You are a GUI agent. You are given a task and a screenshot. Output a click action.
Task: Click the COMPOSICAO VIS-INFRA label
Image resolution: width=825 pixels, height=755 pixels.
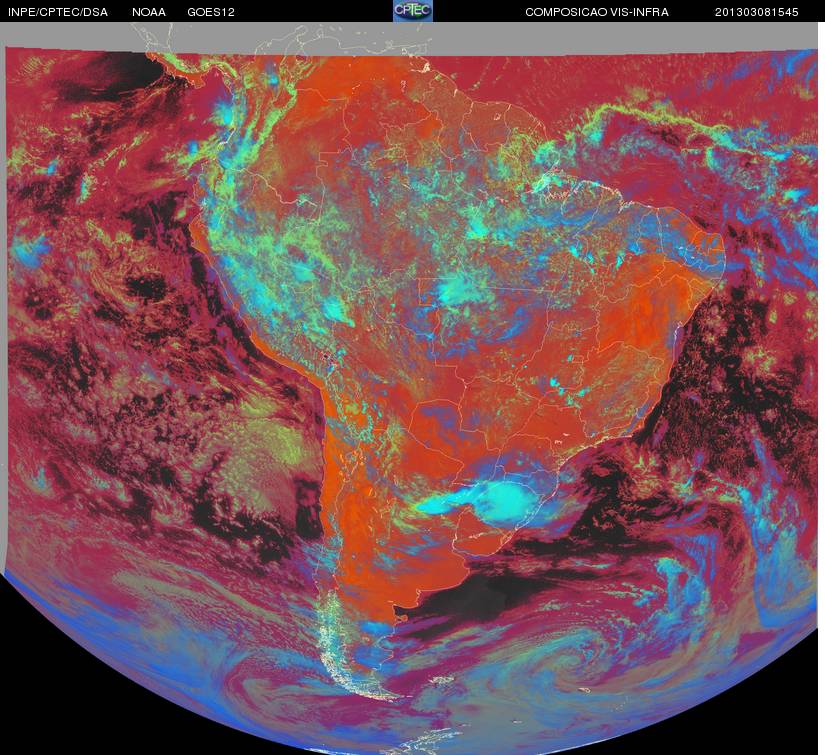(x=597, y=12)
